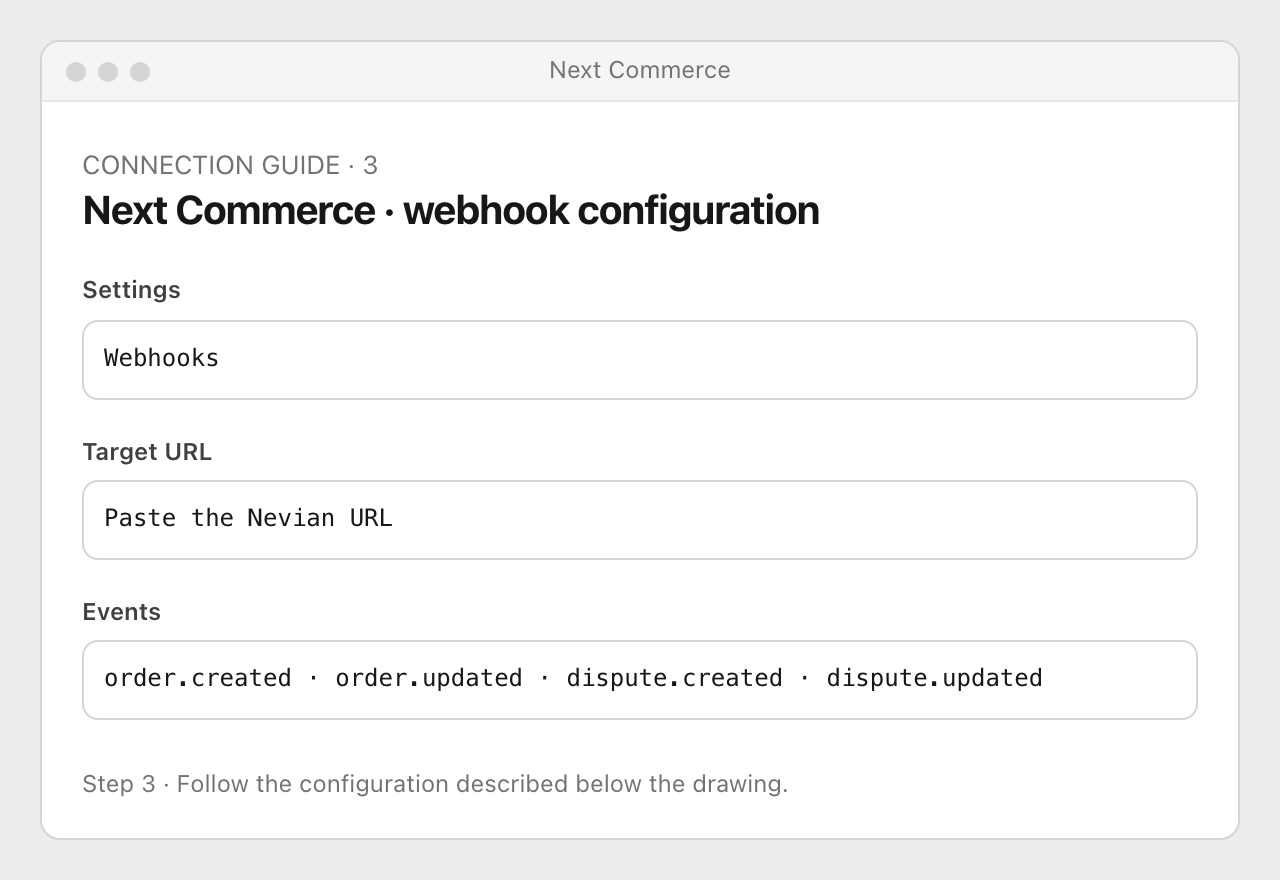Click the 'Next Commerce · webhook configuration' heading
Viewport: 1280px width, 880px height.
451,211
